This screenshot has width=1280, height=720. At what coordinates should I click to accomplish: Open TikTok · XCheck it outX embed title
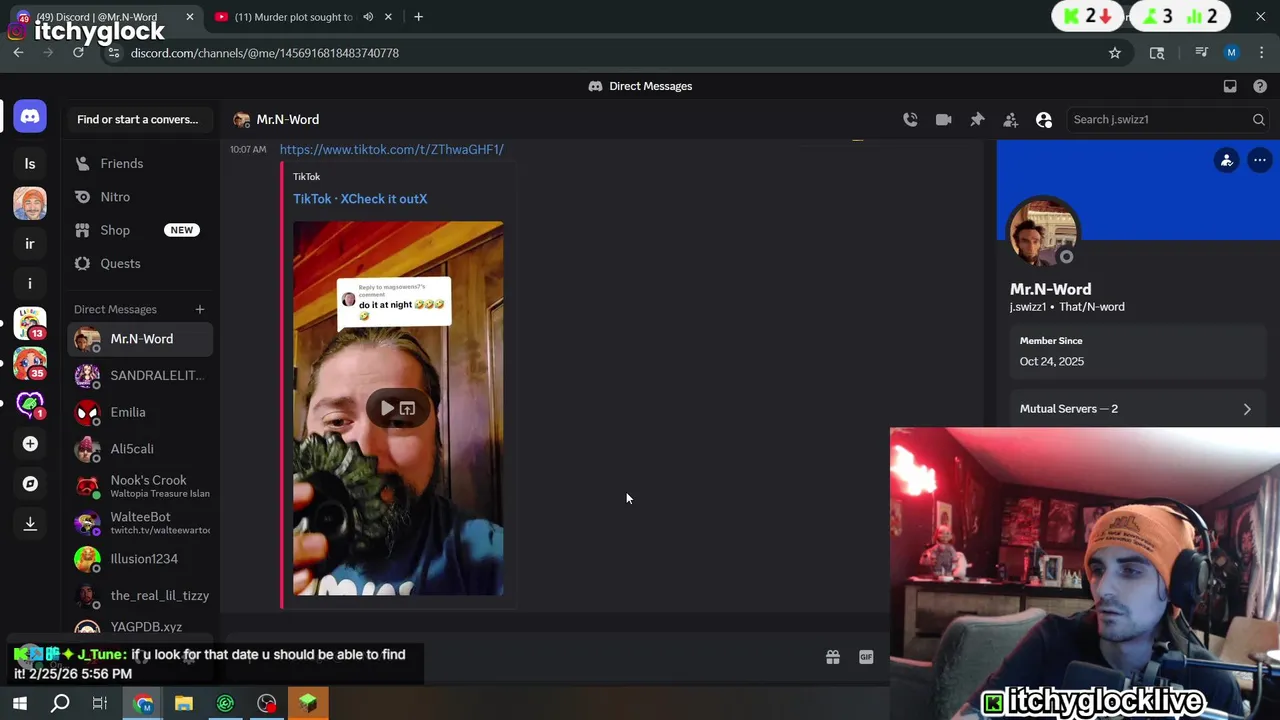coord(360,199)
